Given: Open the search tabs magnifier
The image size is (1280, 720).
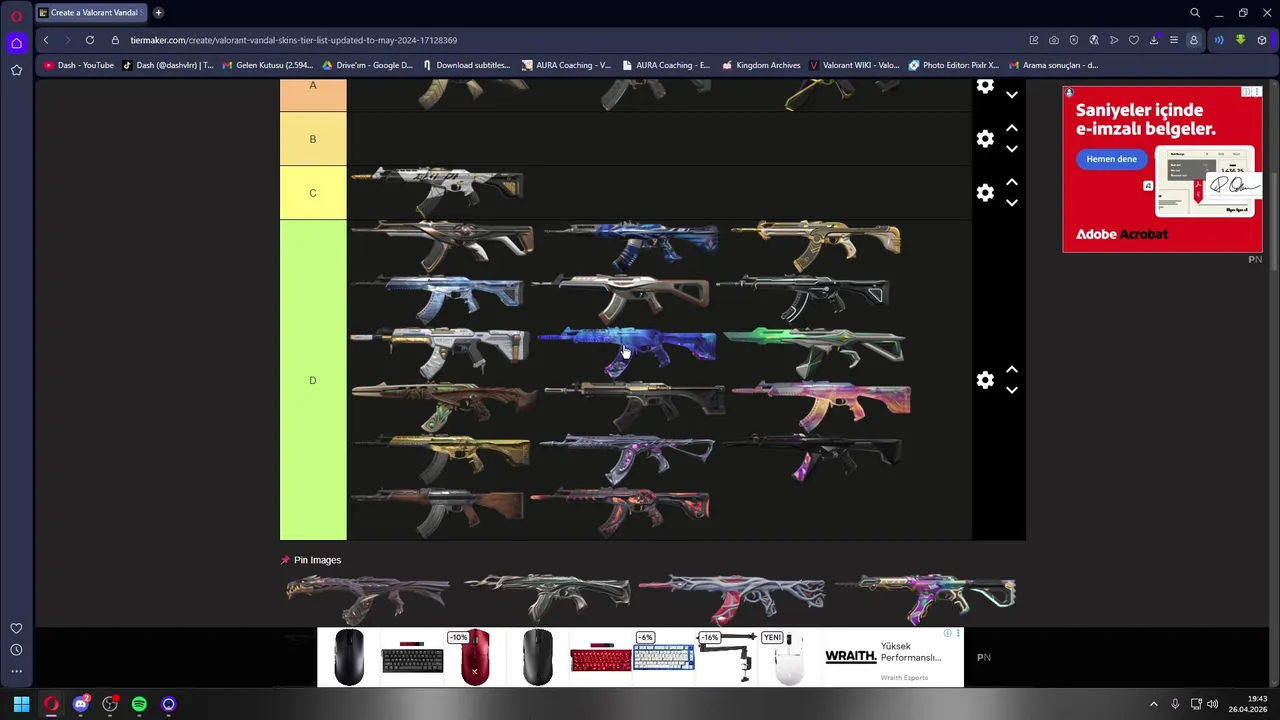Looking at the screenshot, I should (1195, 13).
